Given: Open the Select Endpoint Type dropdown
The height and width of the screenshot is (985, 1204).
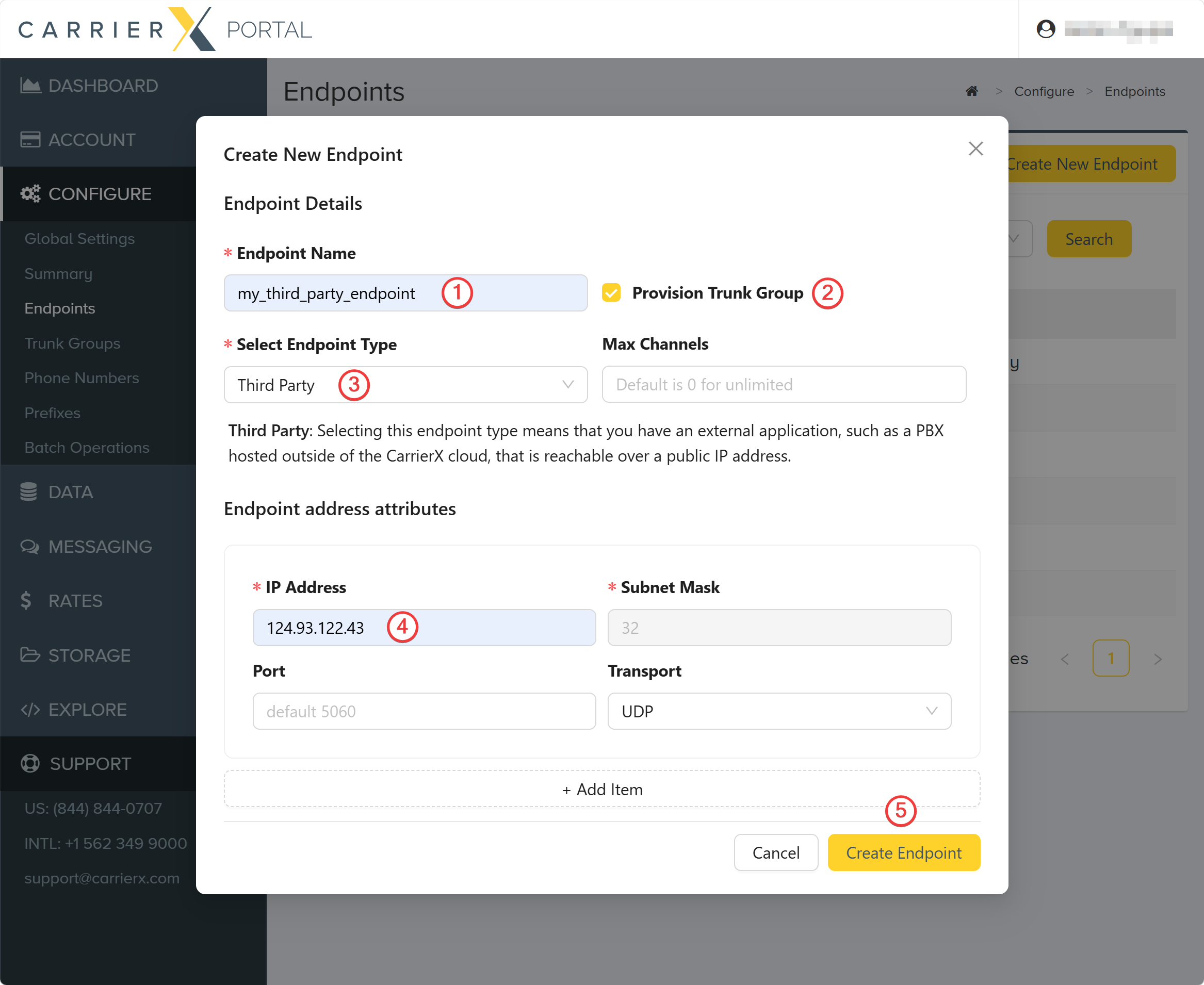Looking at the screenshot, I should coord(405,385).
